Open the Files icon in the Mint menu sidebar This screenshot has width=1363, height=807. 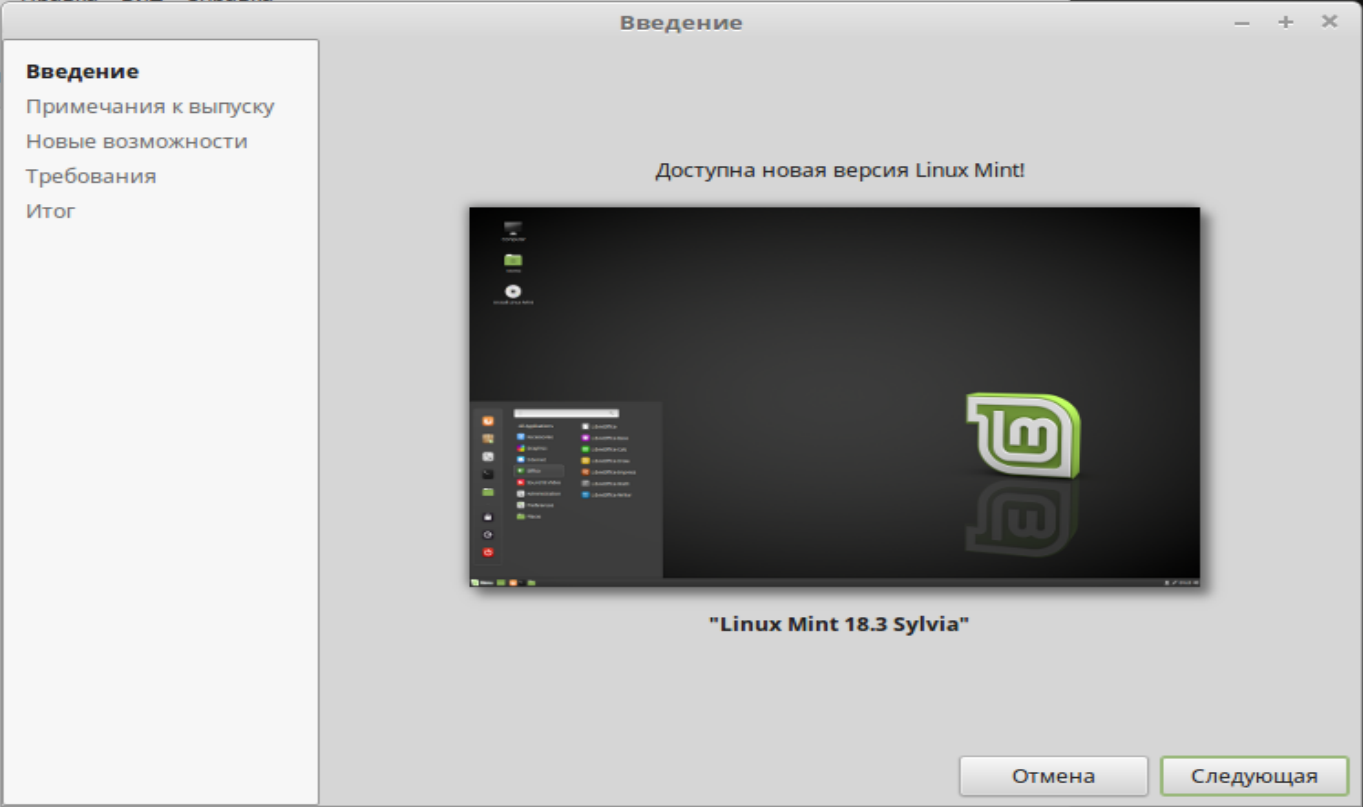[x=487, y=492]
